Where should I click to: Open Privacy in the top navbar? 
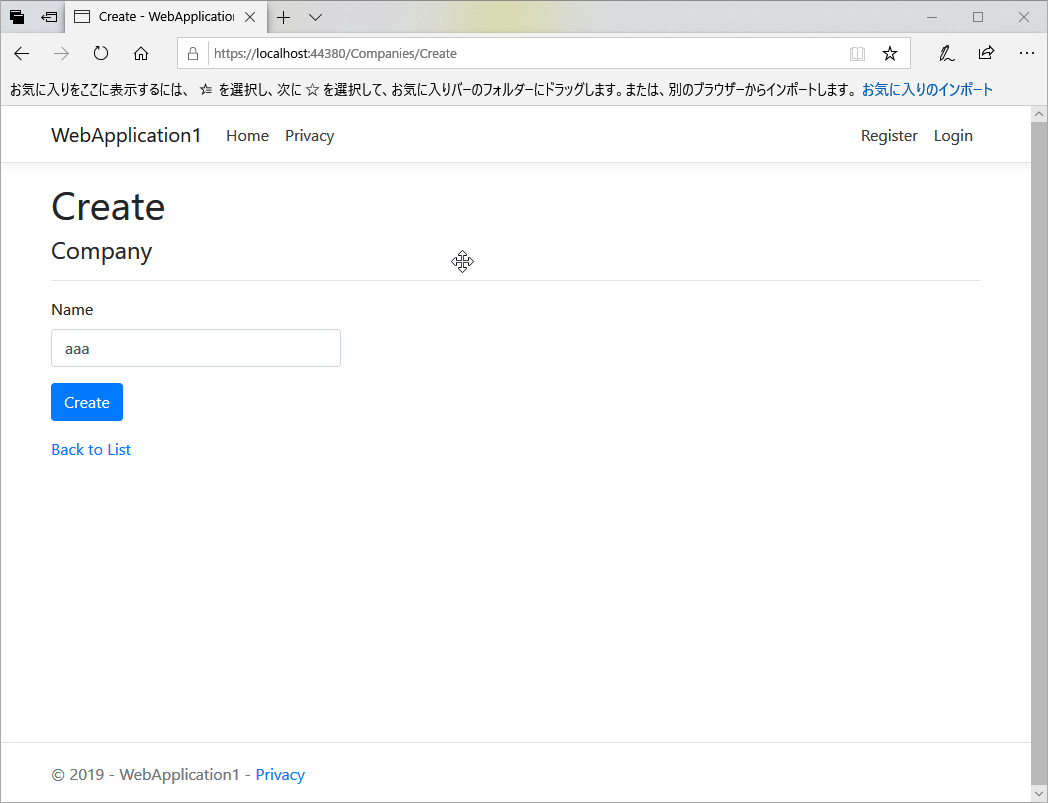(x=309, y=136)
